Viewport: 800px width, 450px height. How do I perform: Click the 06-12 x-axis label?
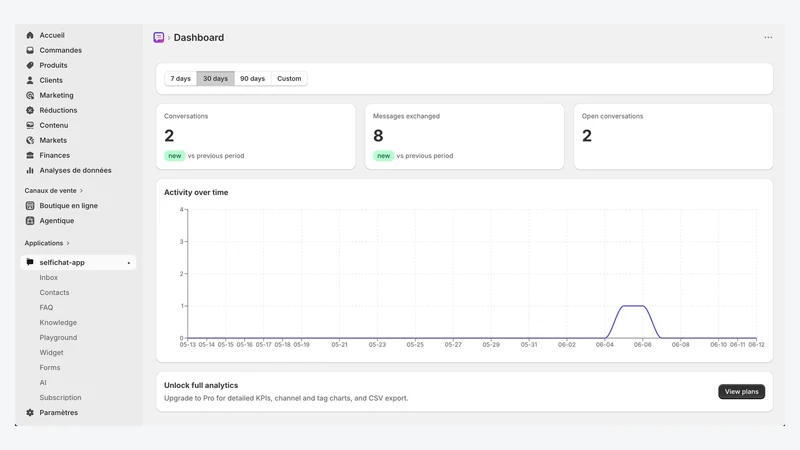[x=756, y=345]
